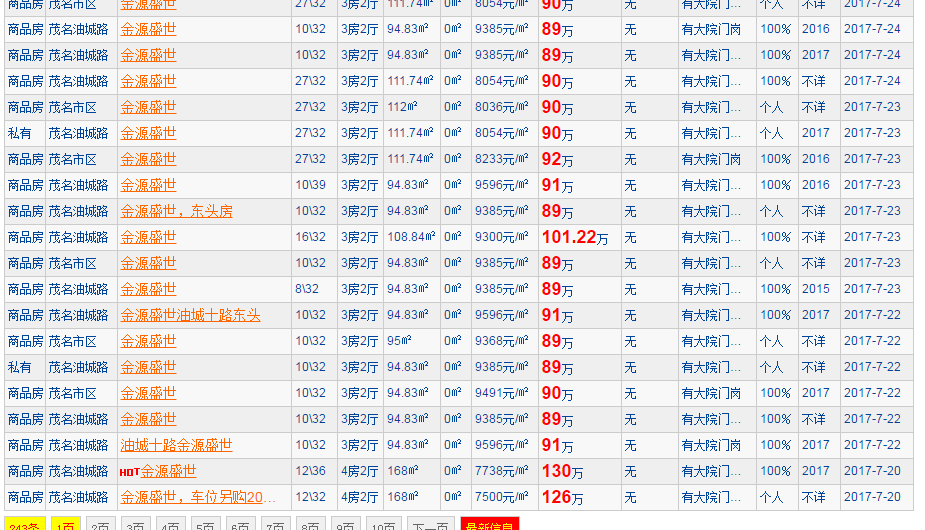
Task: Open the 金源盛世 listing on floor 8\32
Action: point(148,289)
